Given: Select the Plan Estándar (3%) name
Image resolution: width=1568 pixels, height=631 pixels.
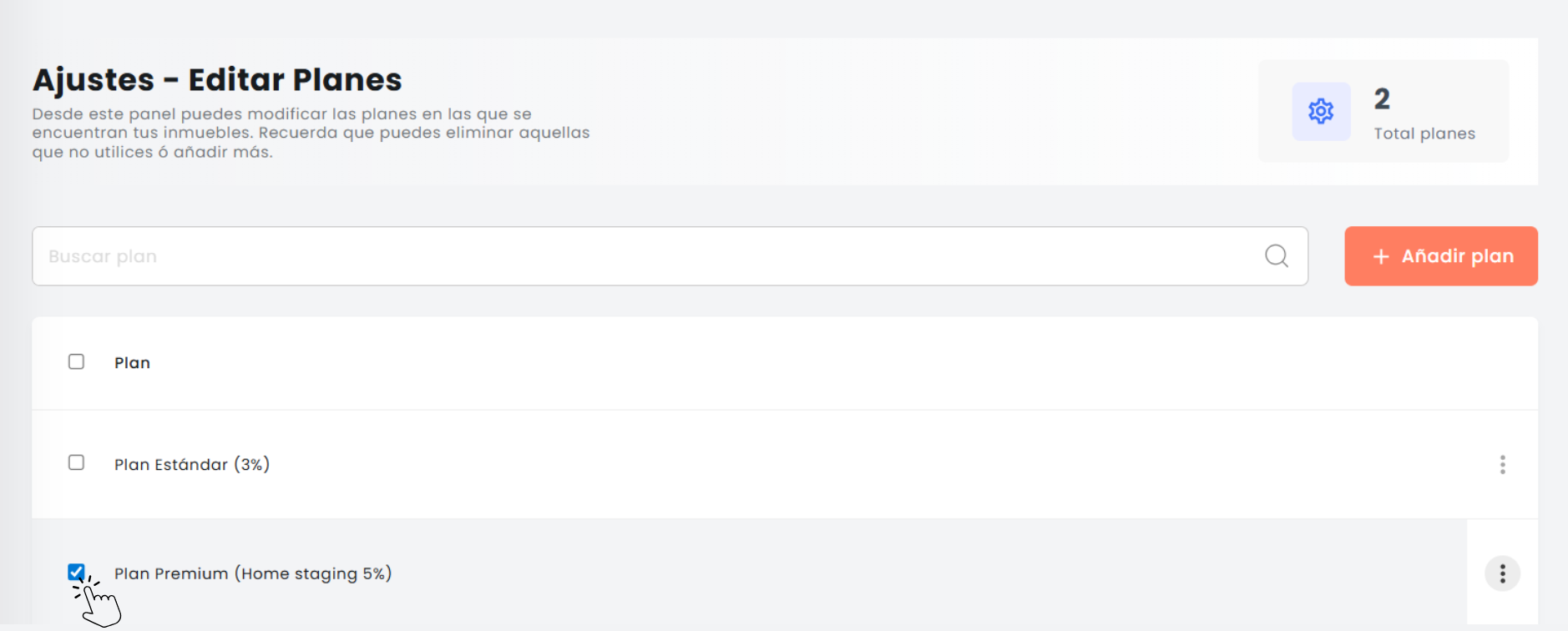Looking at the screenshot, I should pyautogui.click(x=192, y=464).
